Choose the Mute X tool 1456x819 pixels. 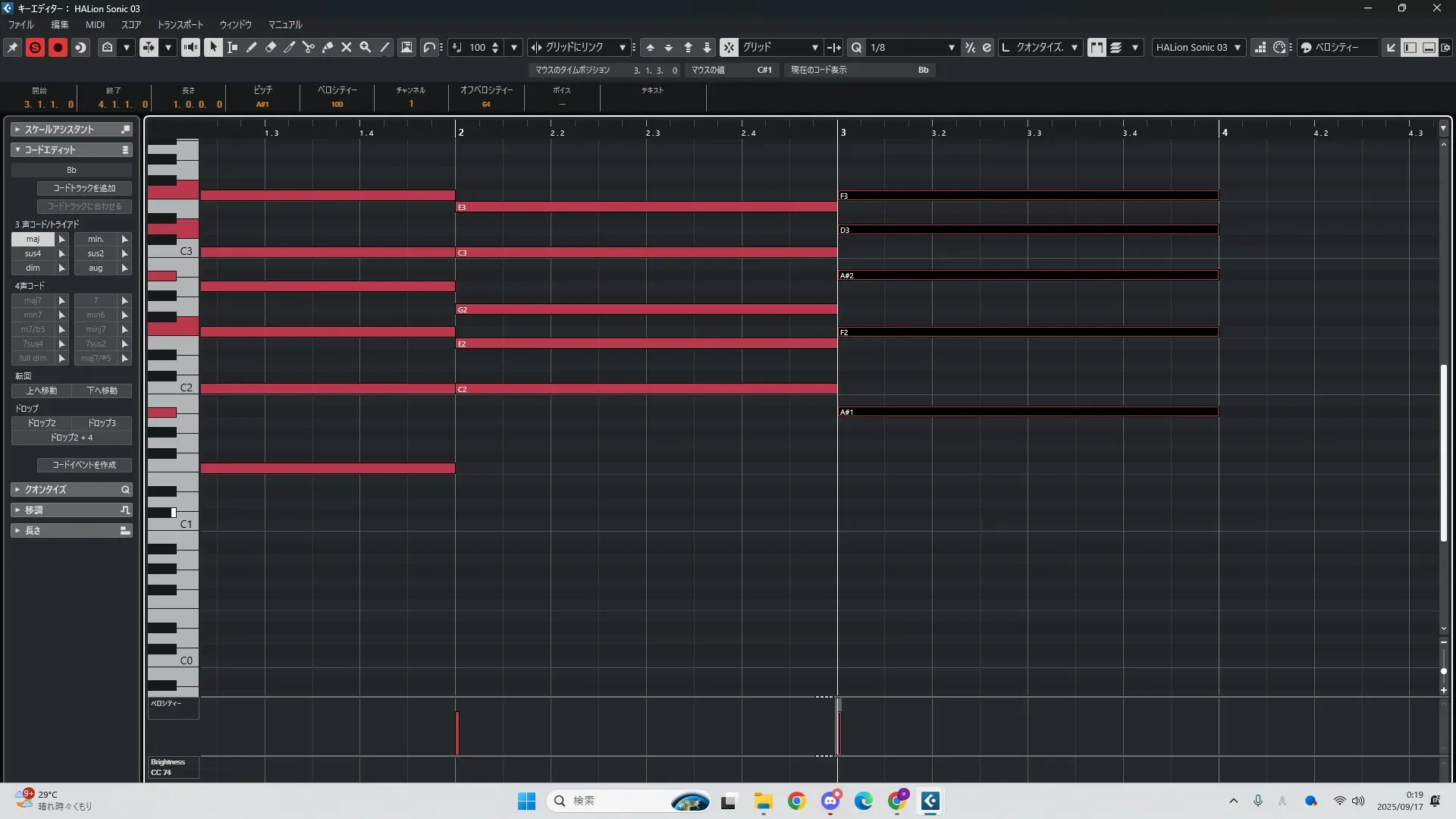coord(347,47)
